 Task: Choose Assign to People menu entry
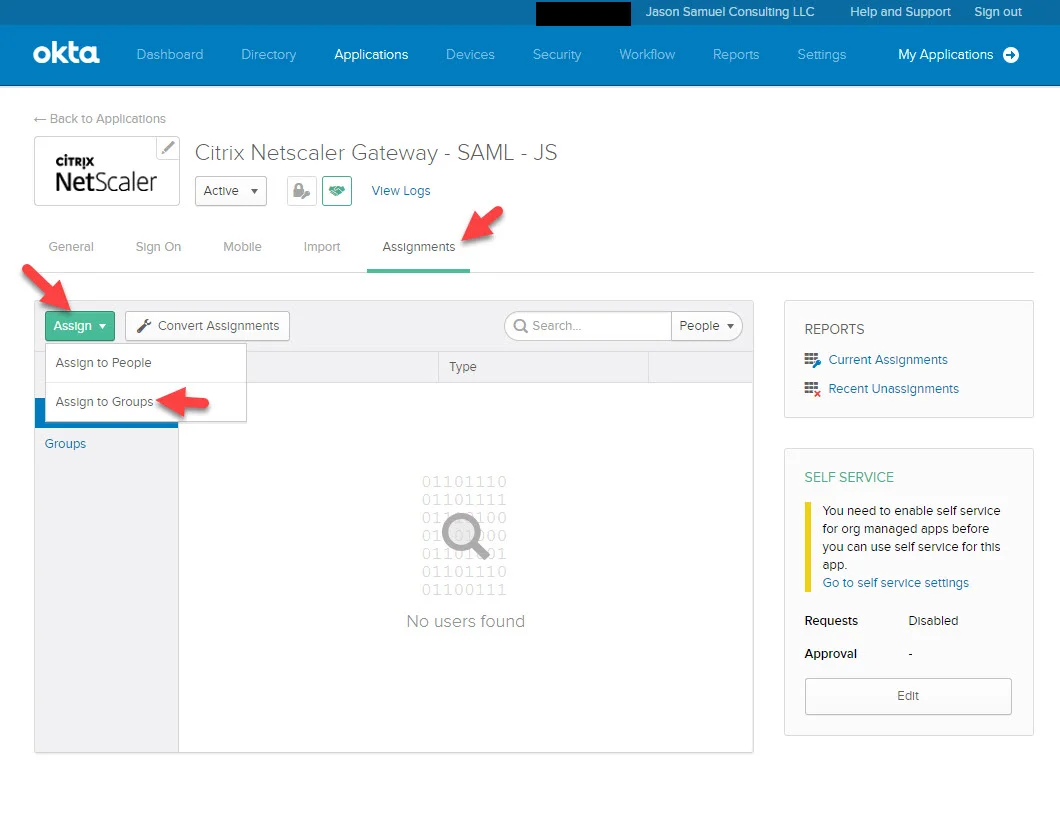point(145,363)
